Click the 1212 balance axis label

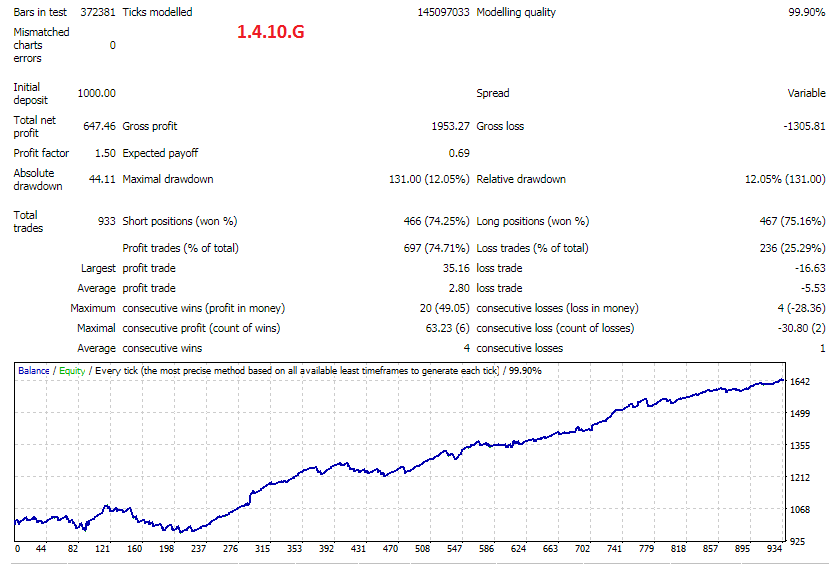pos(800,478)
